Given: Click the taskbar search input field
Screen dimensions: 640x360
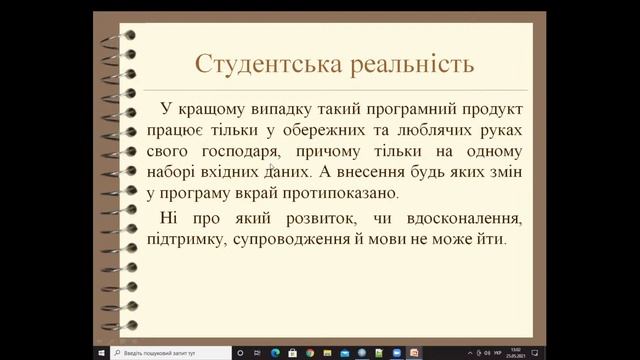Looking at the screenshot, I should [x=171, y=353].
